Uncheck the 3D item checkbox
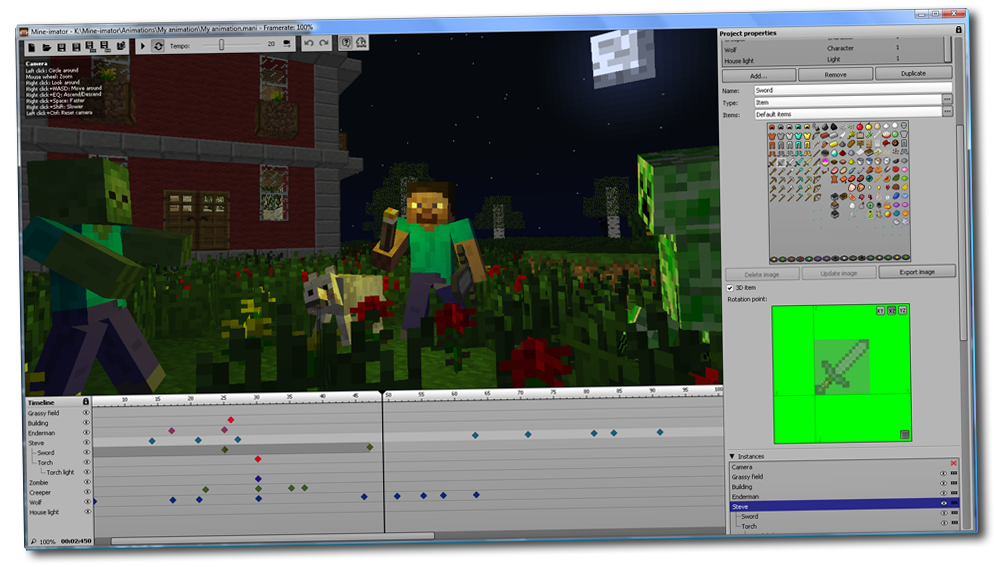The width and height of the screenshot is (996, 567). (729, 288)
